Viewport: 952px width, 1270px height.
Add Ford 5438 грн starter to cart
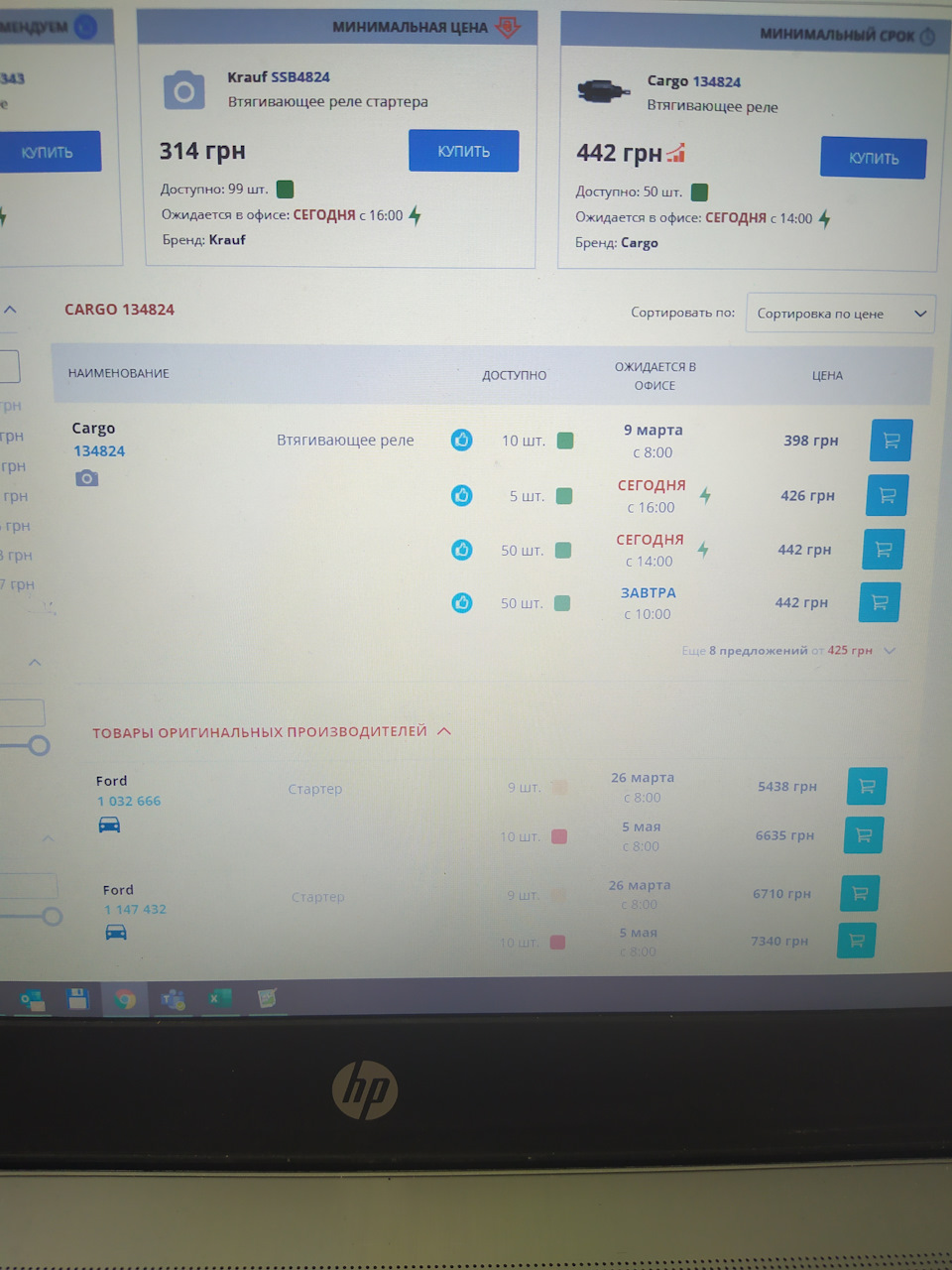coord(867,786)
